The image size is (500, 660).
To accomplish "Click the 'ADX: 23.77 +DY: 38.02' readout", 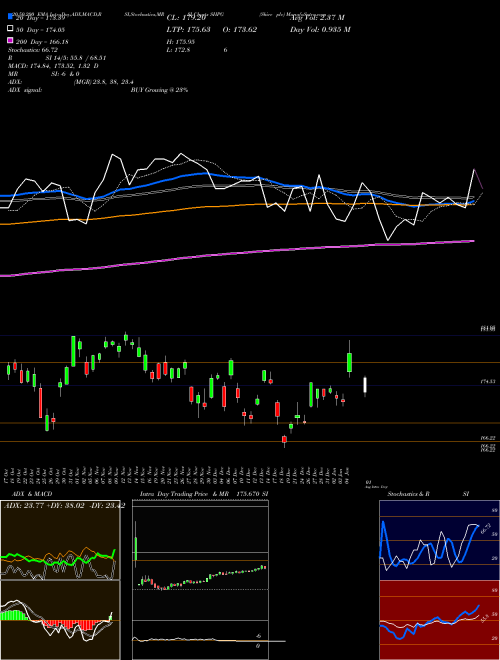I will [44, 506].
